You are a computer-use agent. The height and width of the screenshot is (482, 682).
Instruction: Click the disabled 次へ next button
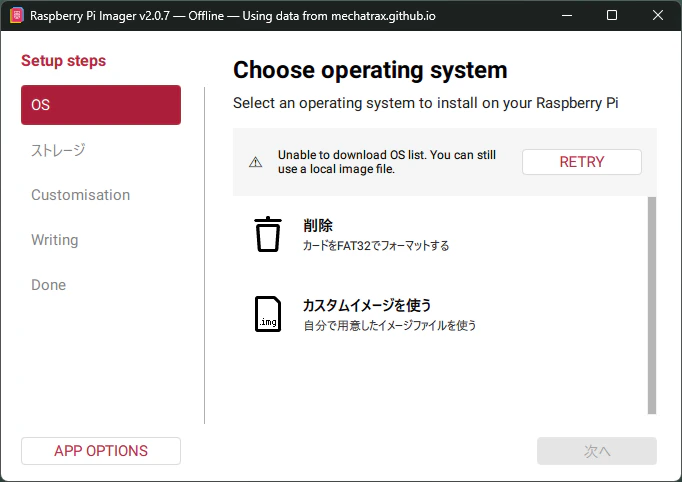pyautogui.click(x=597, y=451)
